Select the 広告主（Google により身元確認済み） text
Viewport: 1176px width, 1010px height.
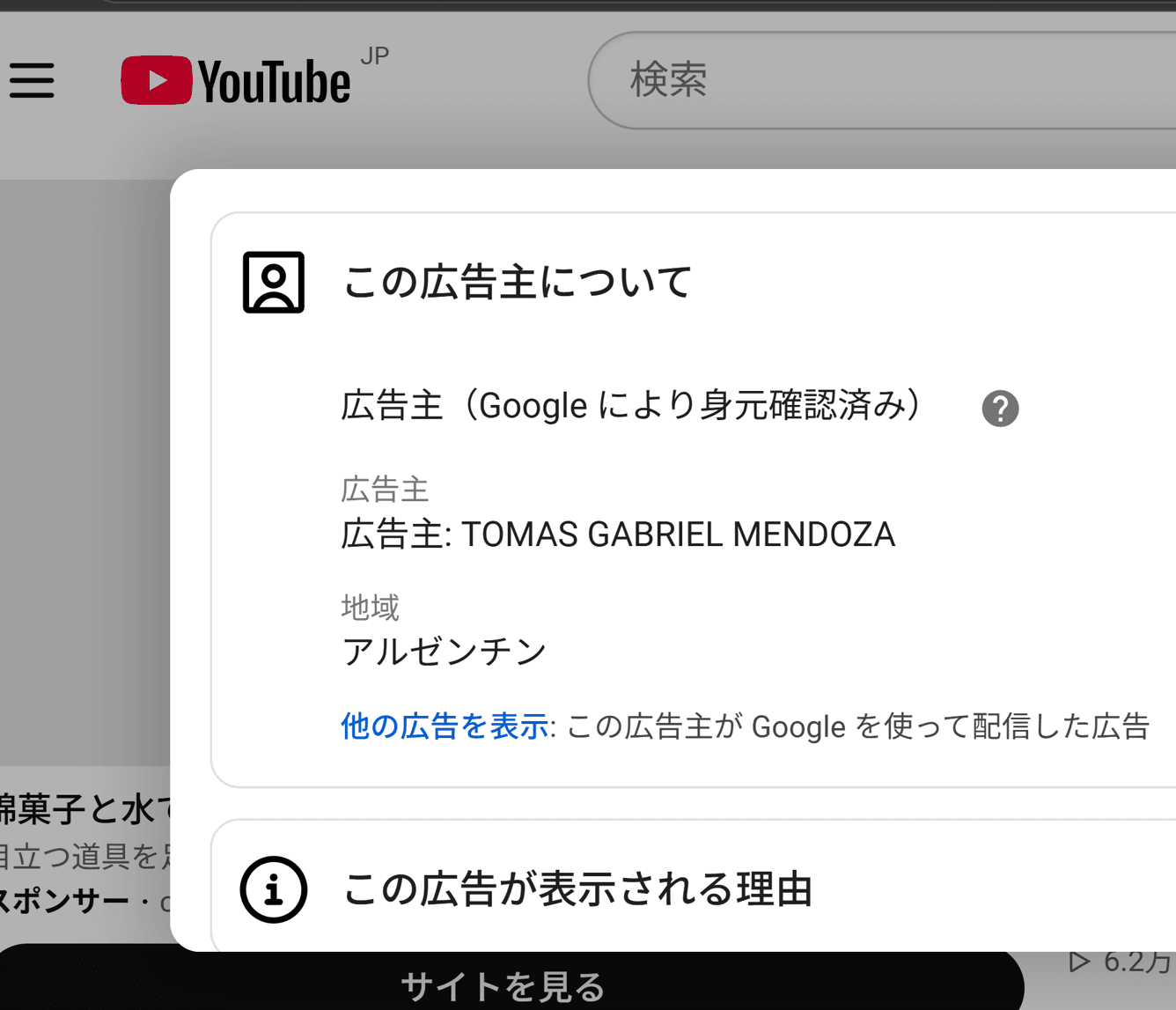pos(632,406)
